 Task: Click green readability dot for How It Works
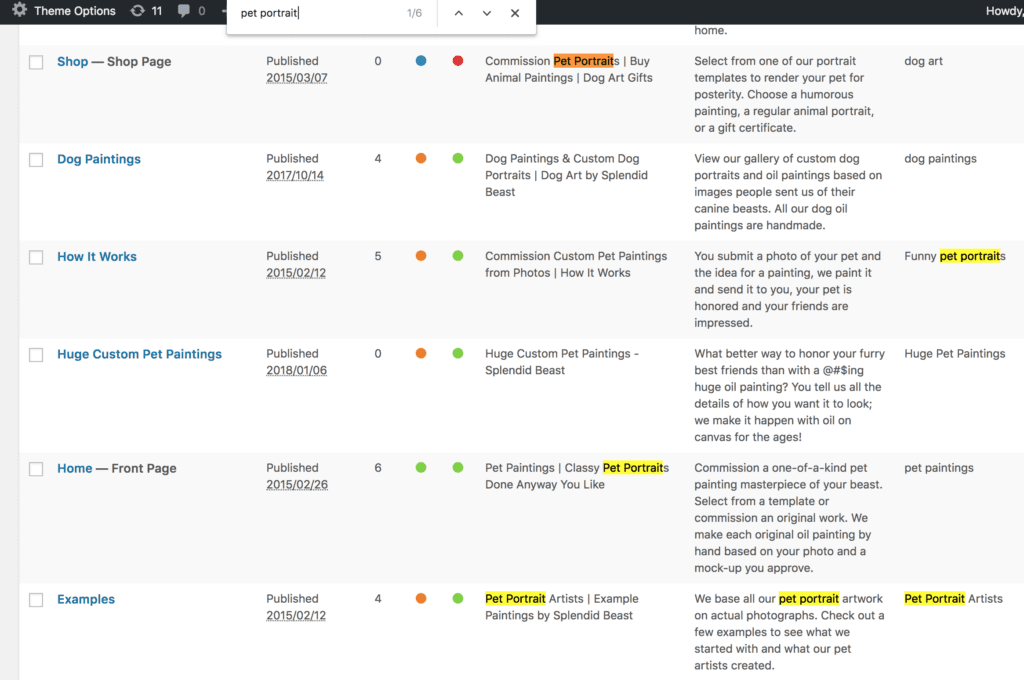(458, 255)
